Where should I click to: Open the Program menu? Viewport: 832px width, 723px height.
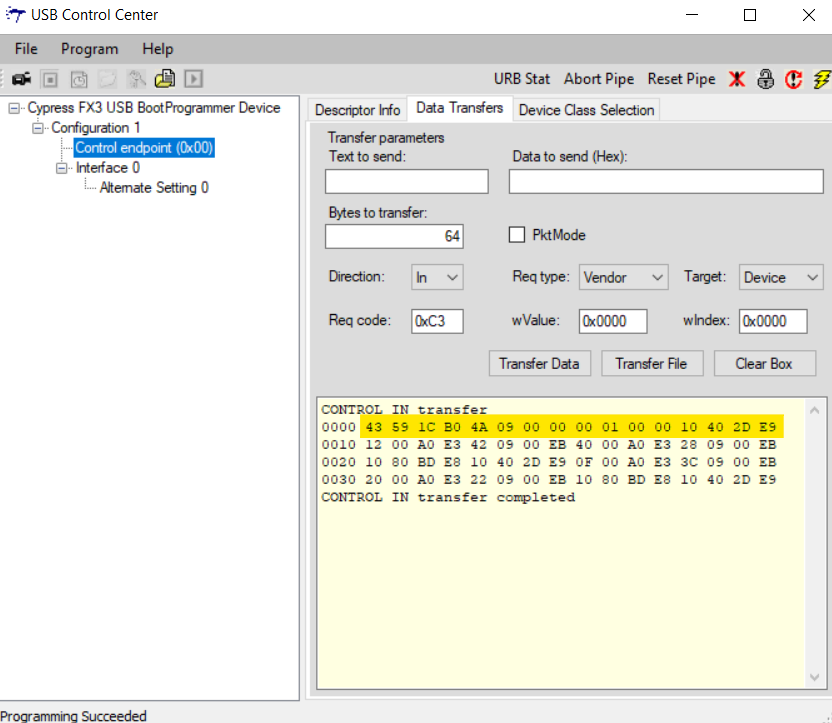tap(89, 48)
